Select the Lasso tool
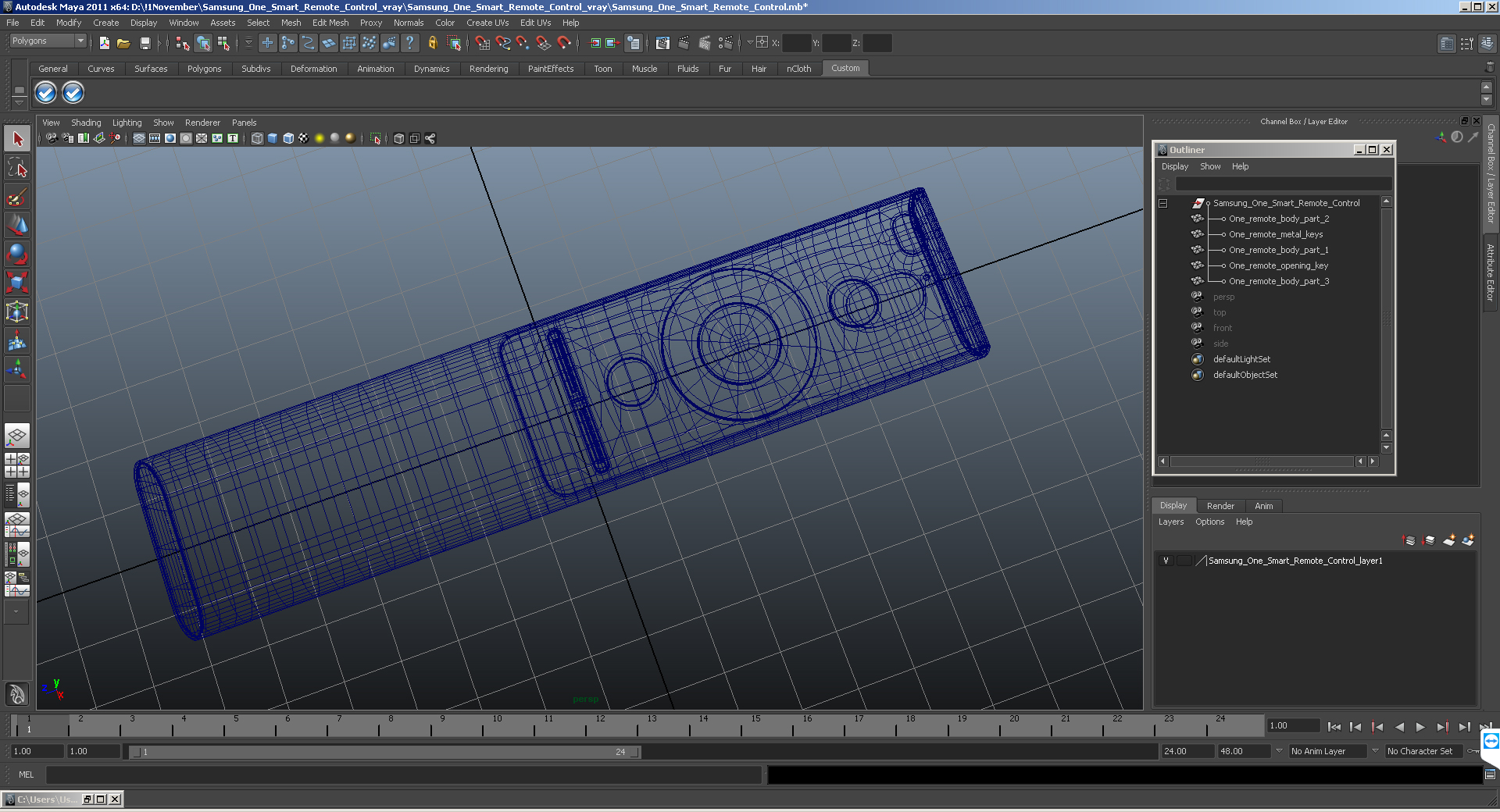 pos(17,167)
